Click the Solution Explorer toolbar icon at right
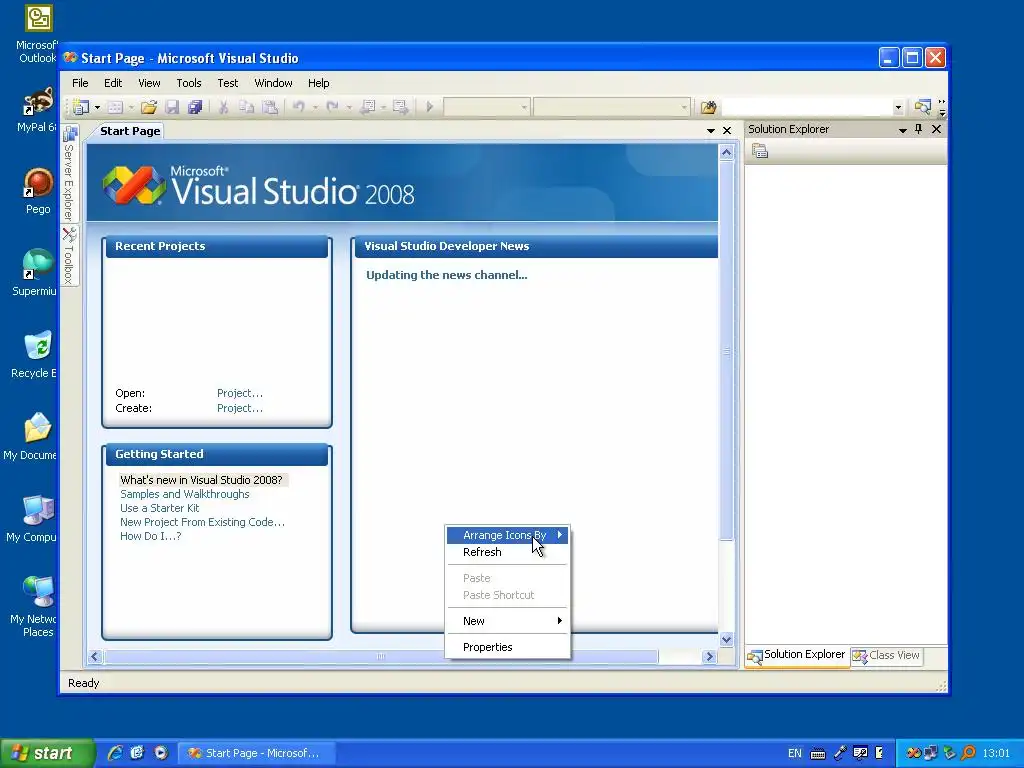Screen dimensions: 1024x768 (922, 107)
